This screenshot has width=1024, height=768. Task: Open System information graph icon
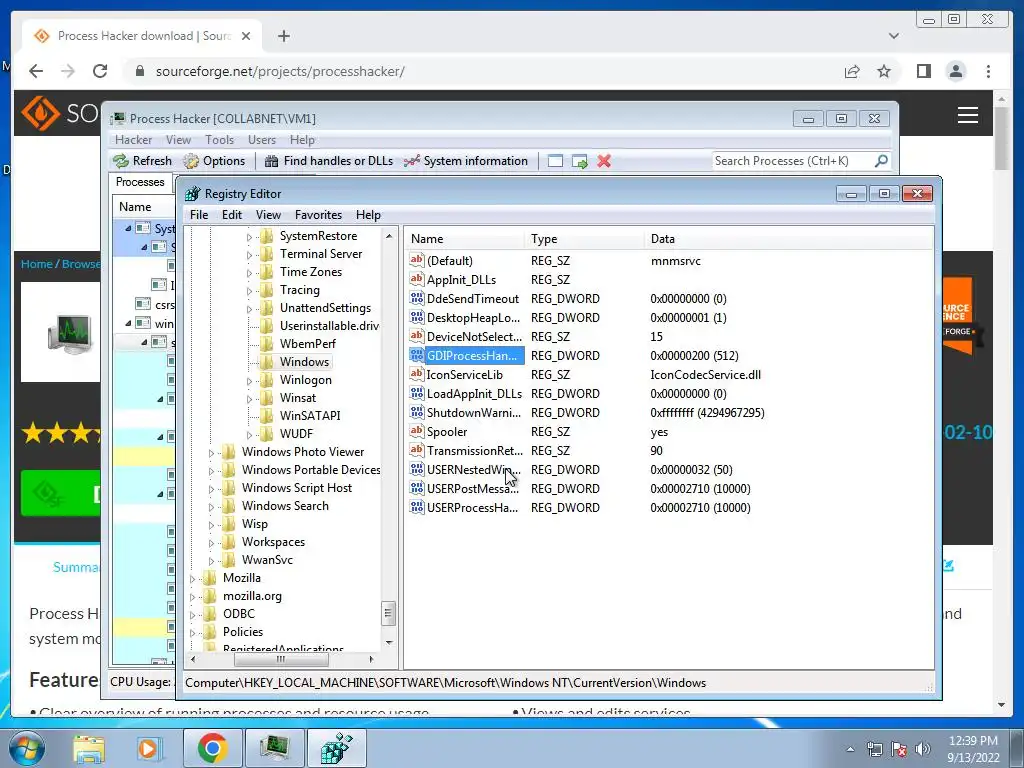coord(411,161)
